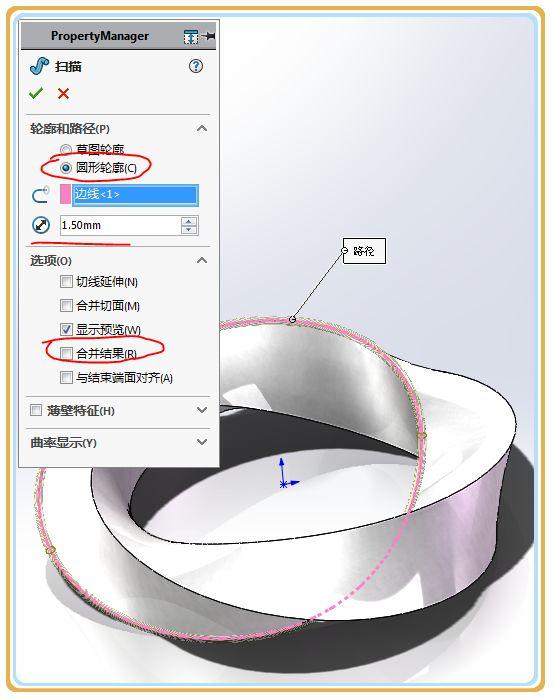Click the pink swatch beside 边线<1>
553x699 pixels.
65,195
